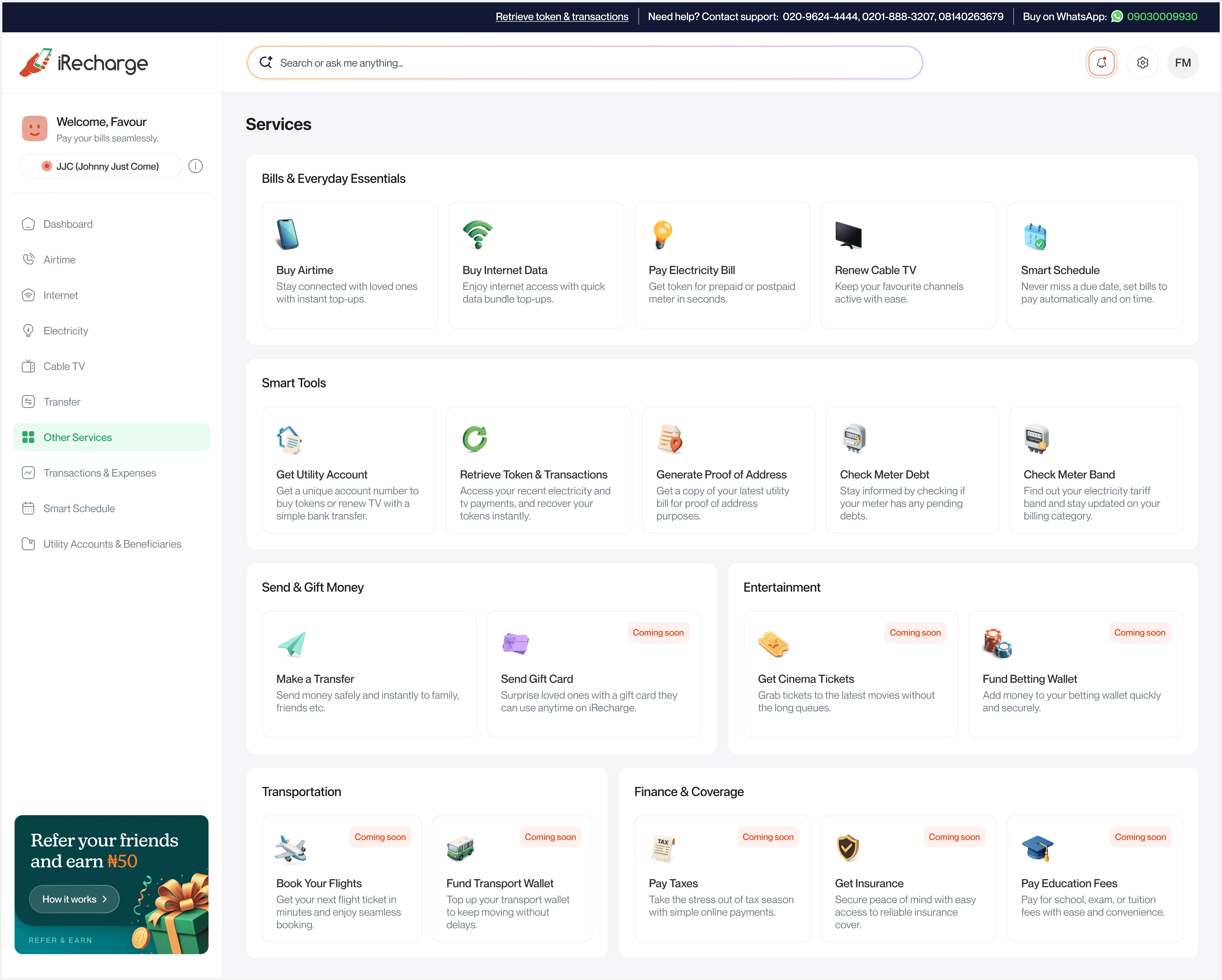
Task: Click the How it works arrow button
Action: pos(74,899)
